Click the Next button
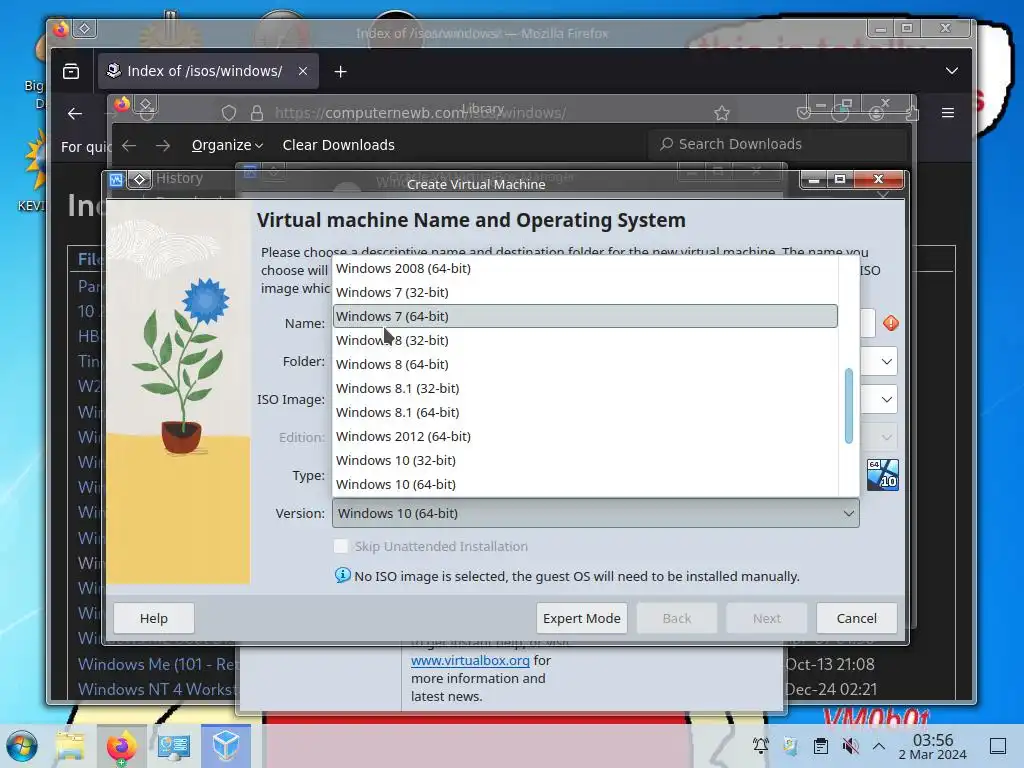Image resolution: width=1024 pixels, height=768 pixels. (x=767, y=618)
